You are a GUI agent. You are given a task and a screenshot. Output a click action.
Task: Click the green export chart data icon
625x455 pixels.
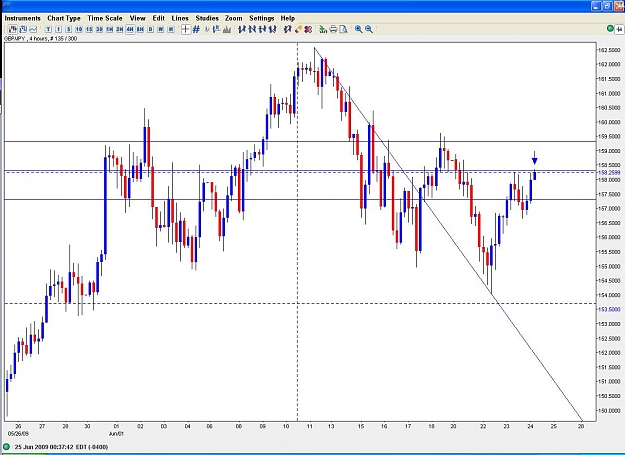pos(323,29)
